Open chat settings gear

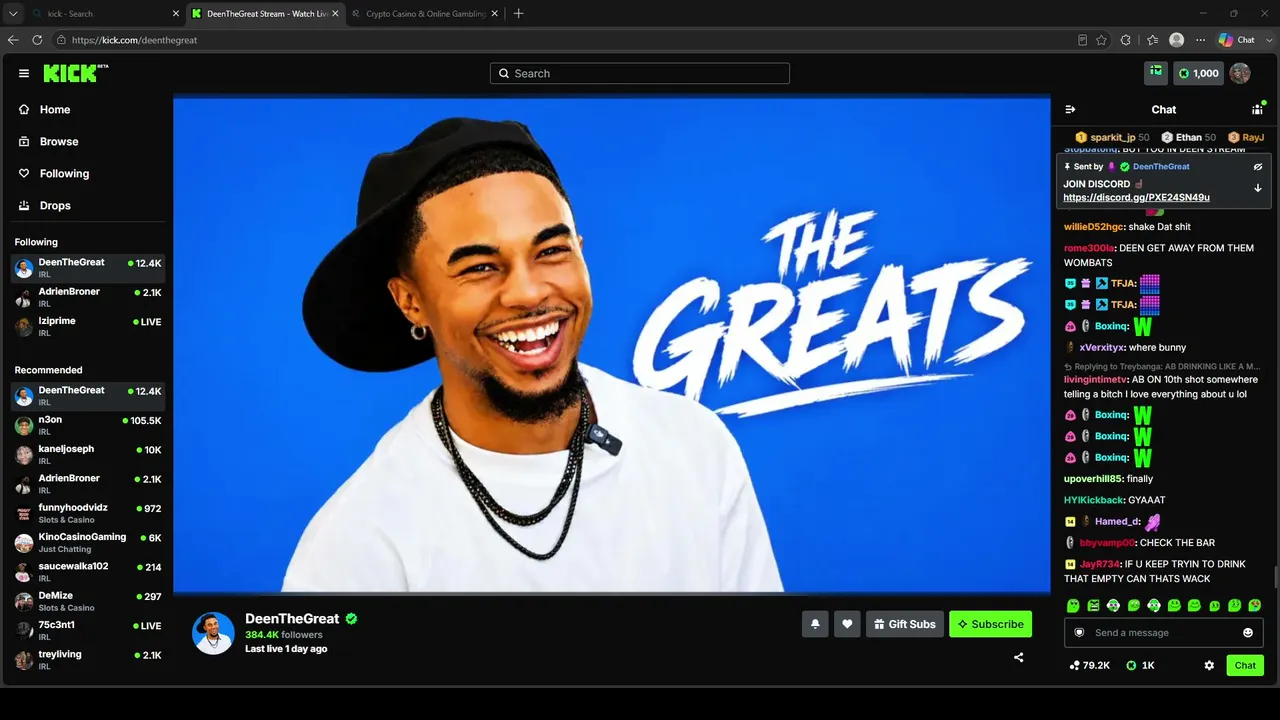[x=1209, y=665]
